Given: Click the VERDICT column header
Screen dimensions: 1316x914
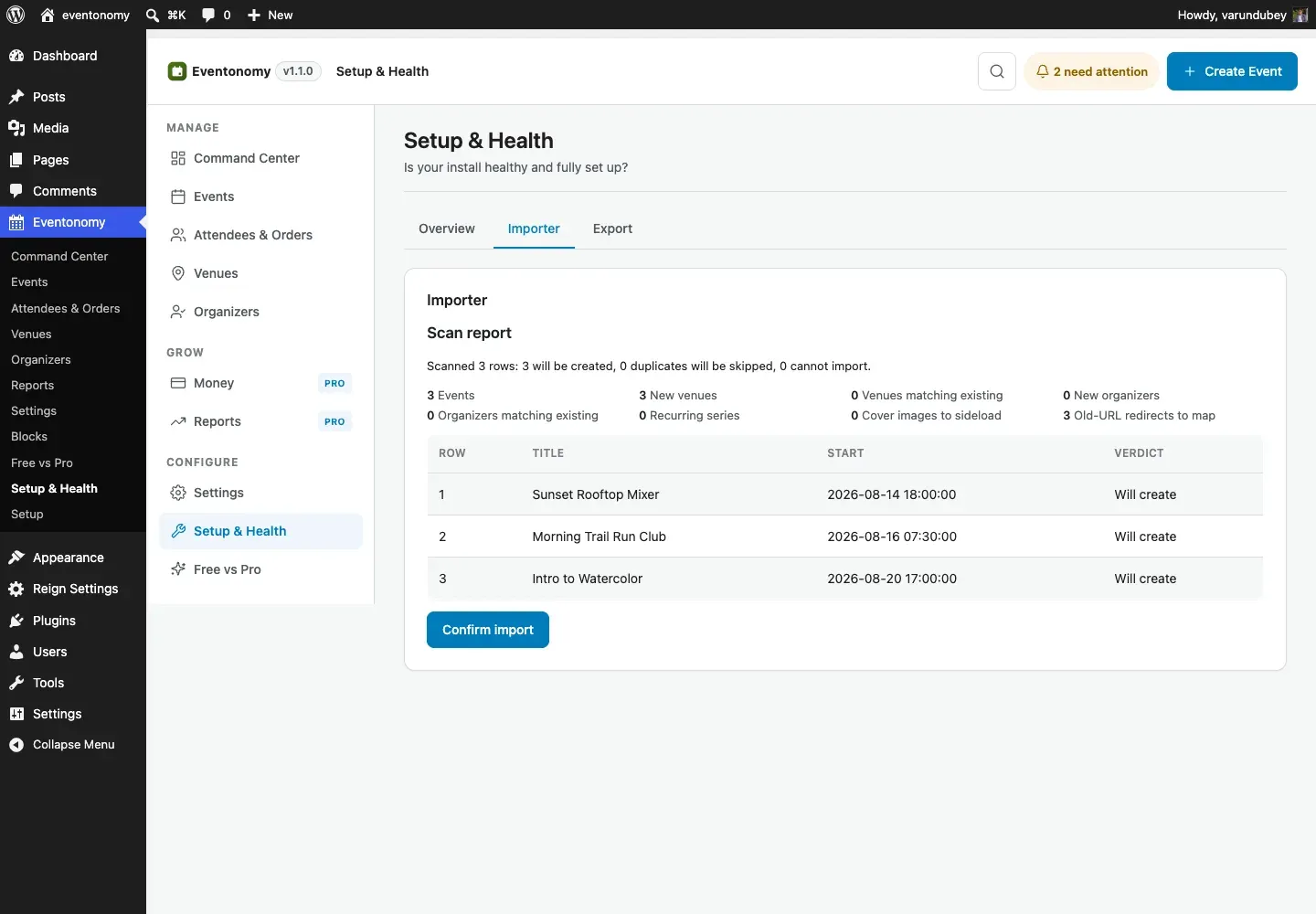Looking at the screenshot, I should [1139, 453].
